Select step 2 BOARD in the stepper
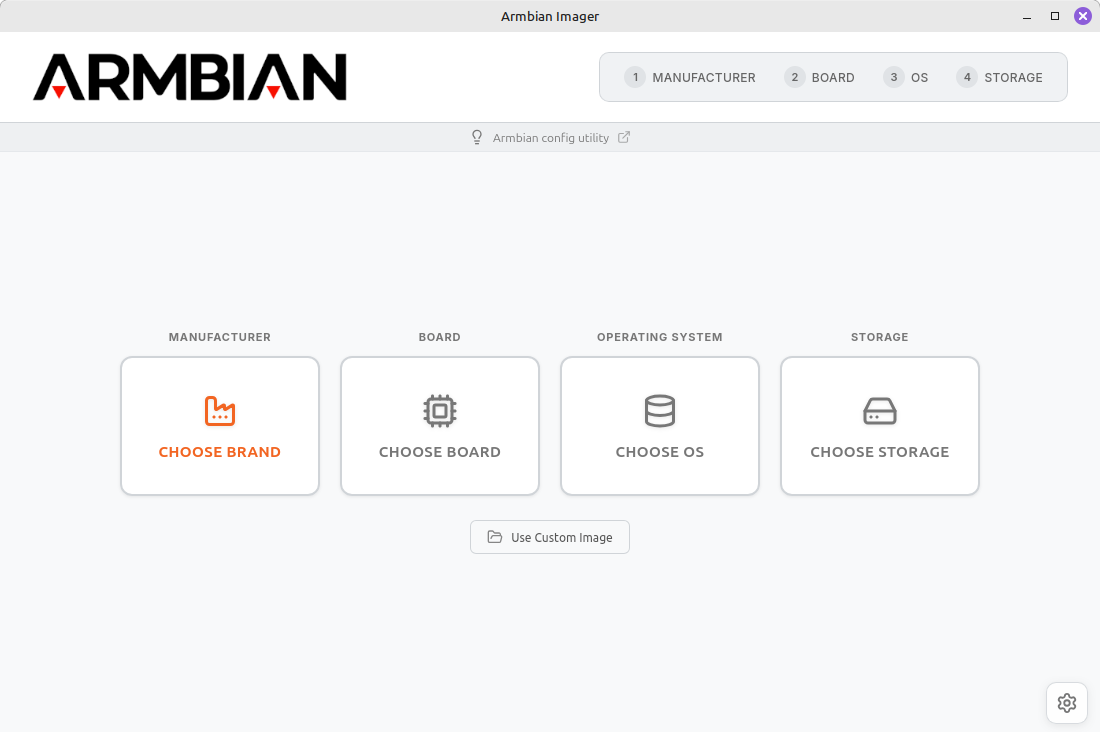The width and height of the screenshot is (1100, 732). (819, 77)
